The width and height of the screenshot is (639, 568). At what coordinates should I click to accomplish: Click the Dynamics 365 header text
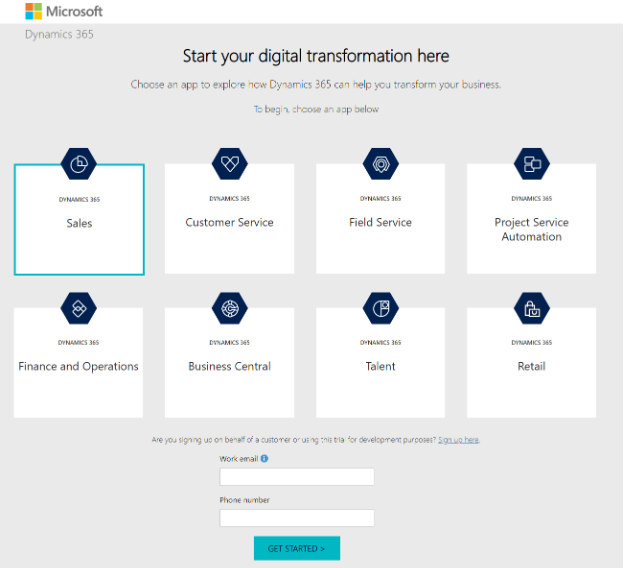59,34
